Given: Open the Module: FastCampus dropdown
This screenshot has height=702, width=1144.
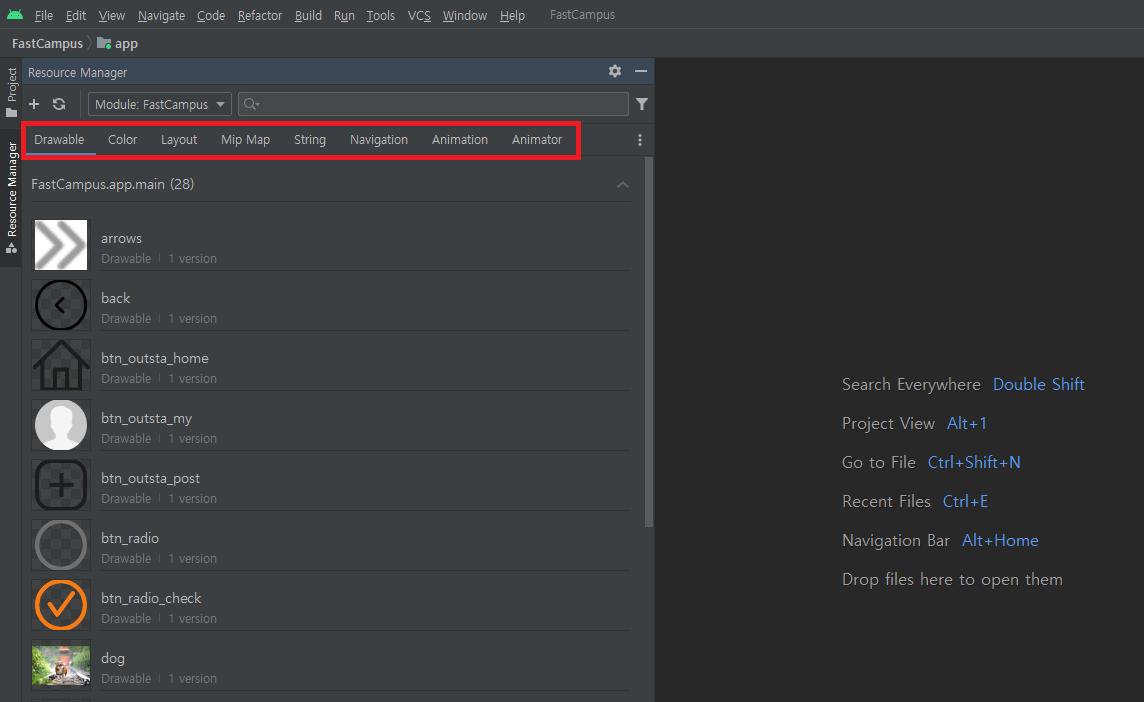Looking at the screenshot, I should click(x=160, y=104).
